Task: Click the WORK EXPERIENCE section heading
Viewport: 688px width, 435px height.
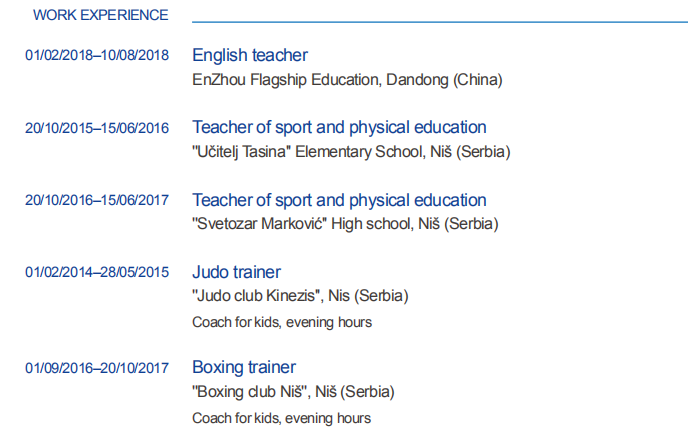Action: (x=100, y=15)
